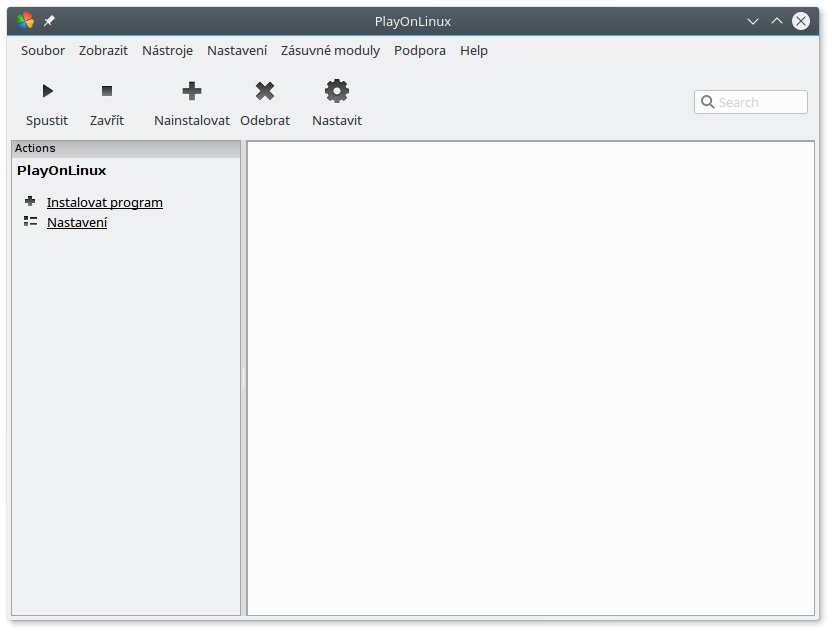Minimize the PlayOnLinux window
This screenshot has width=832, height=633.
pos(752,21)
